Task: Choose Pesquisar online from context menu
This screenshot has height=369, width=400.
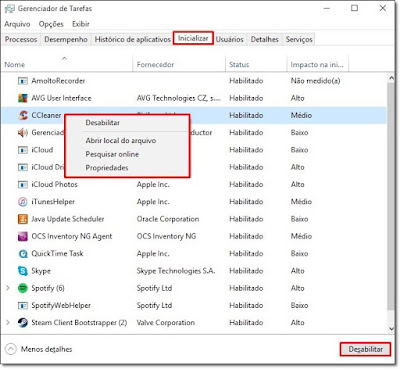Action: [x=112, y=154]
